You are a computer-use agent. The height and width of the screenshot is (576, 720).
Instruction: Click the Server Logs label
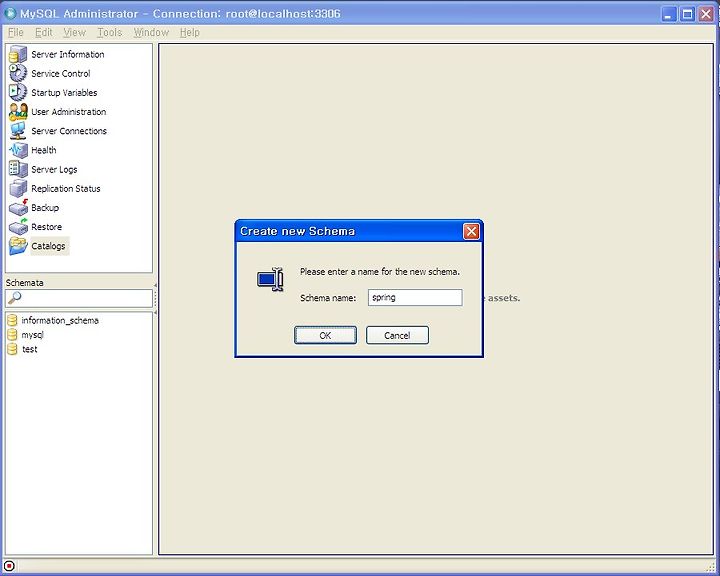pyautogui.click(x=54, y=169)
